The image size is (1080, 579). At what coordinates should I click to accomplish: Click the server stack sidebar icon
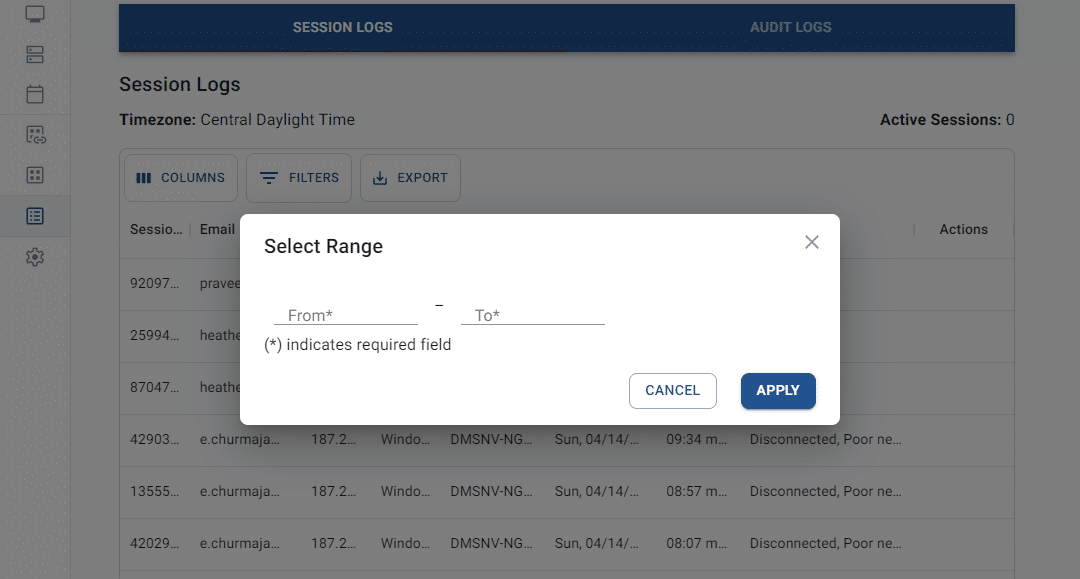(35, 54)
